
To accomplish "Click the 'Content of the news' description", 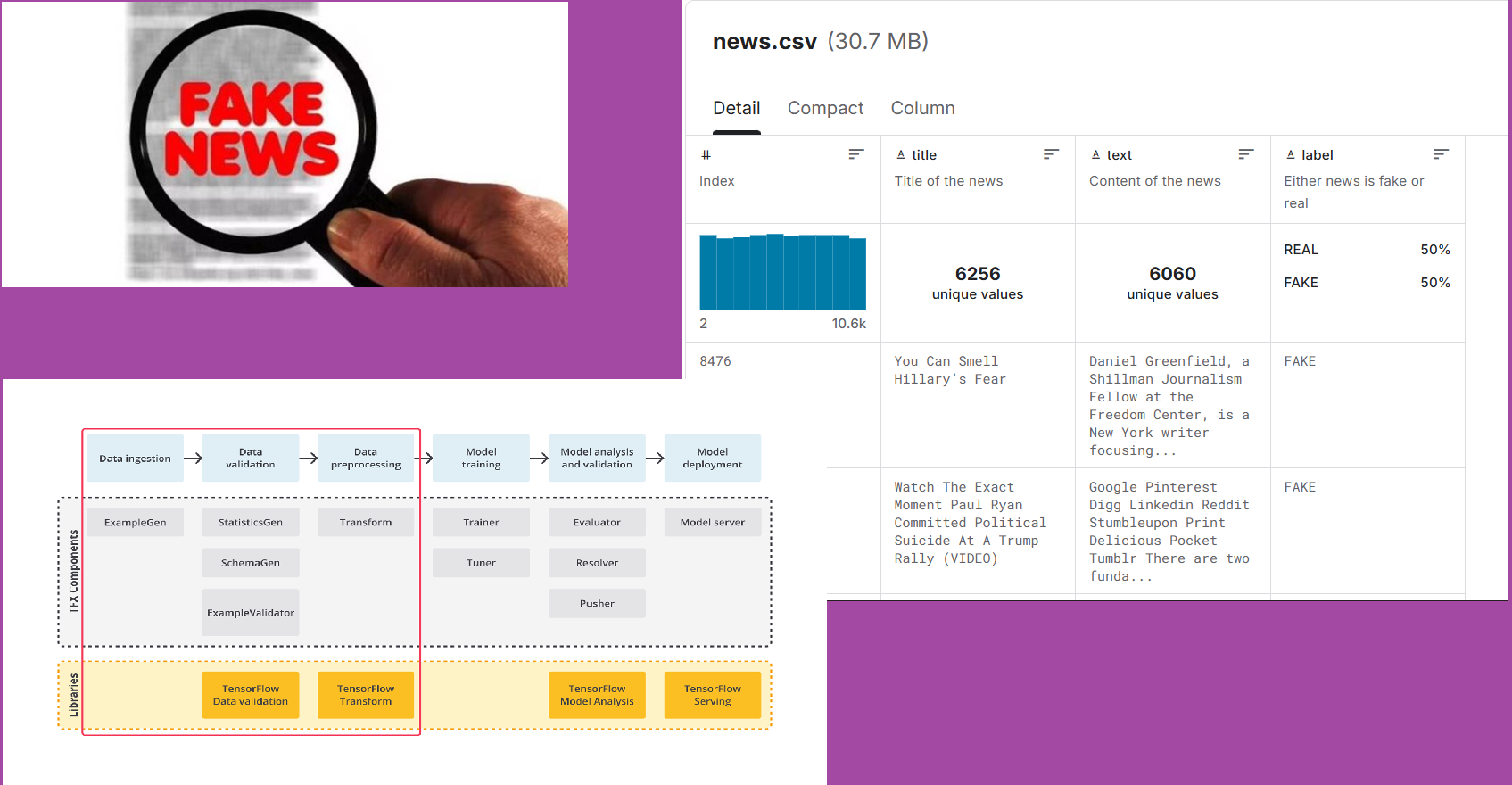I will [1154, 181].
